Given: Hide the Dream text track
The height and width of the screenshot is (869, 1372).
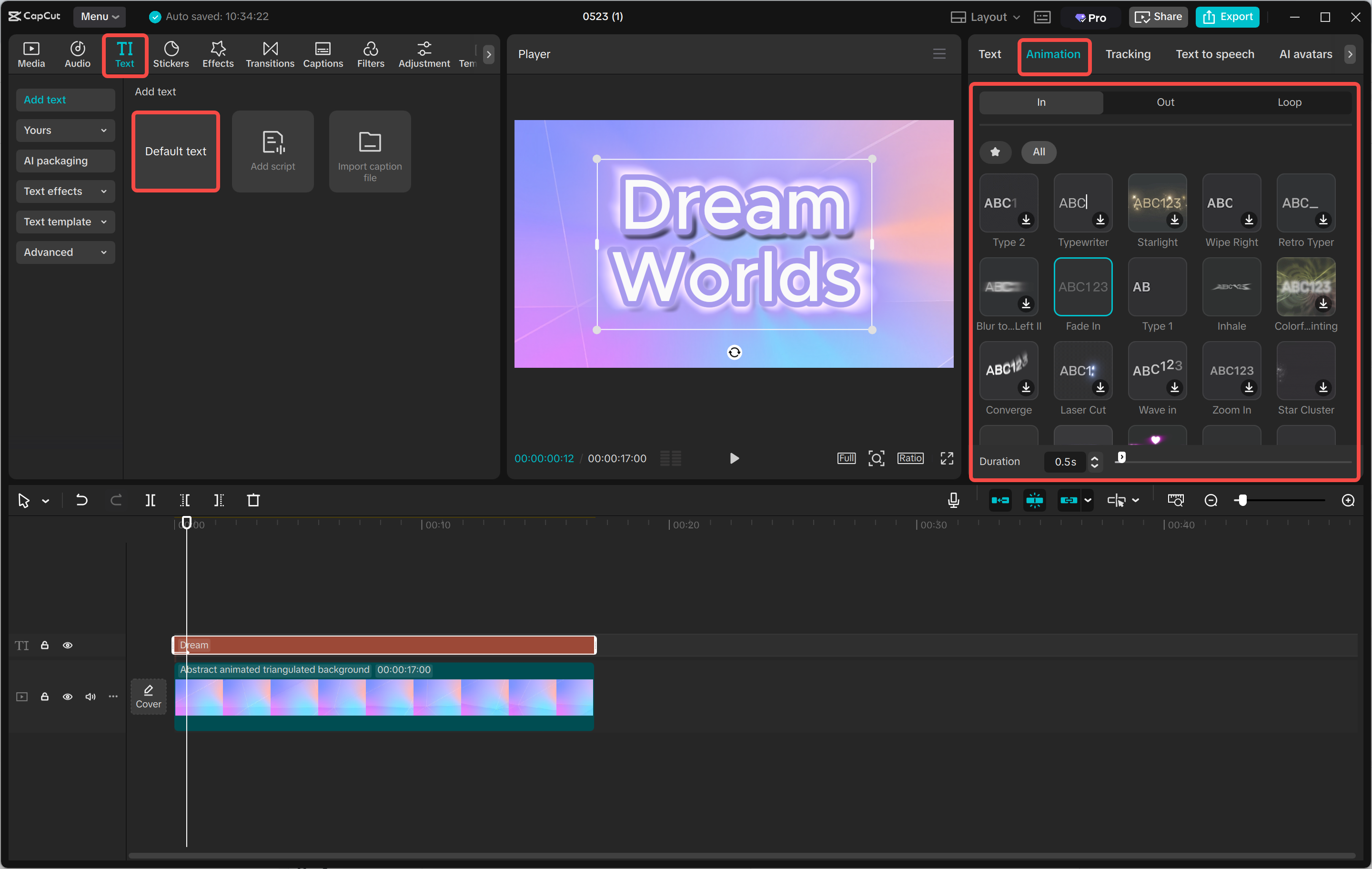Looking at the screenshot, I should click(68, 645).
